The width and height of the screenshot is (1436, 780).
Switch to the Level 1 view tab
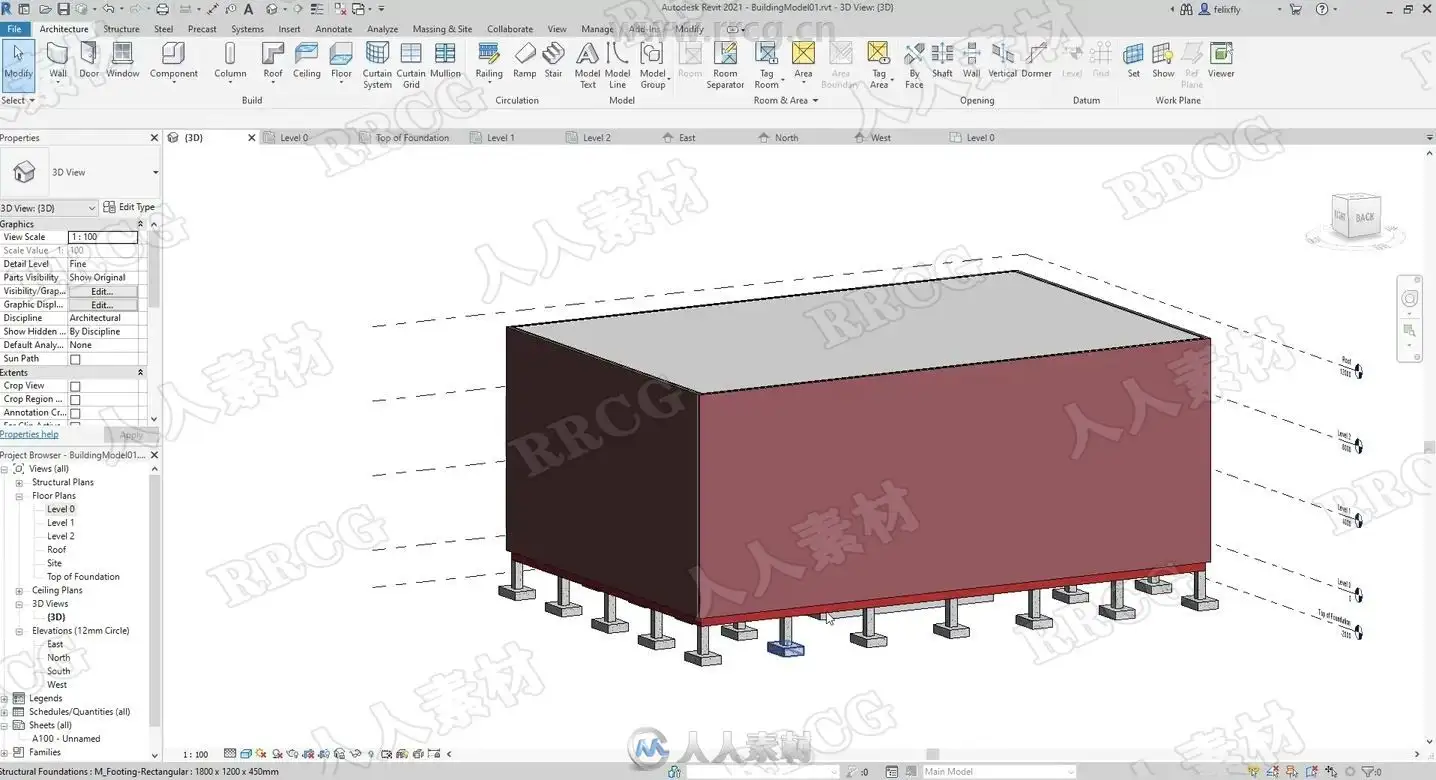(x=500, y=138)
